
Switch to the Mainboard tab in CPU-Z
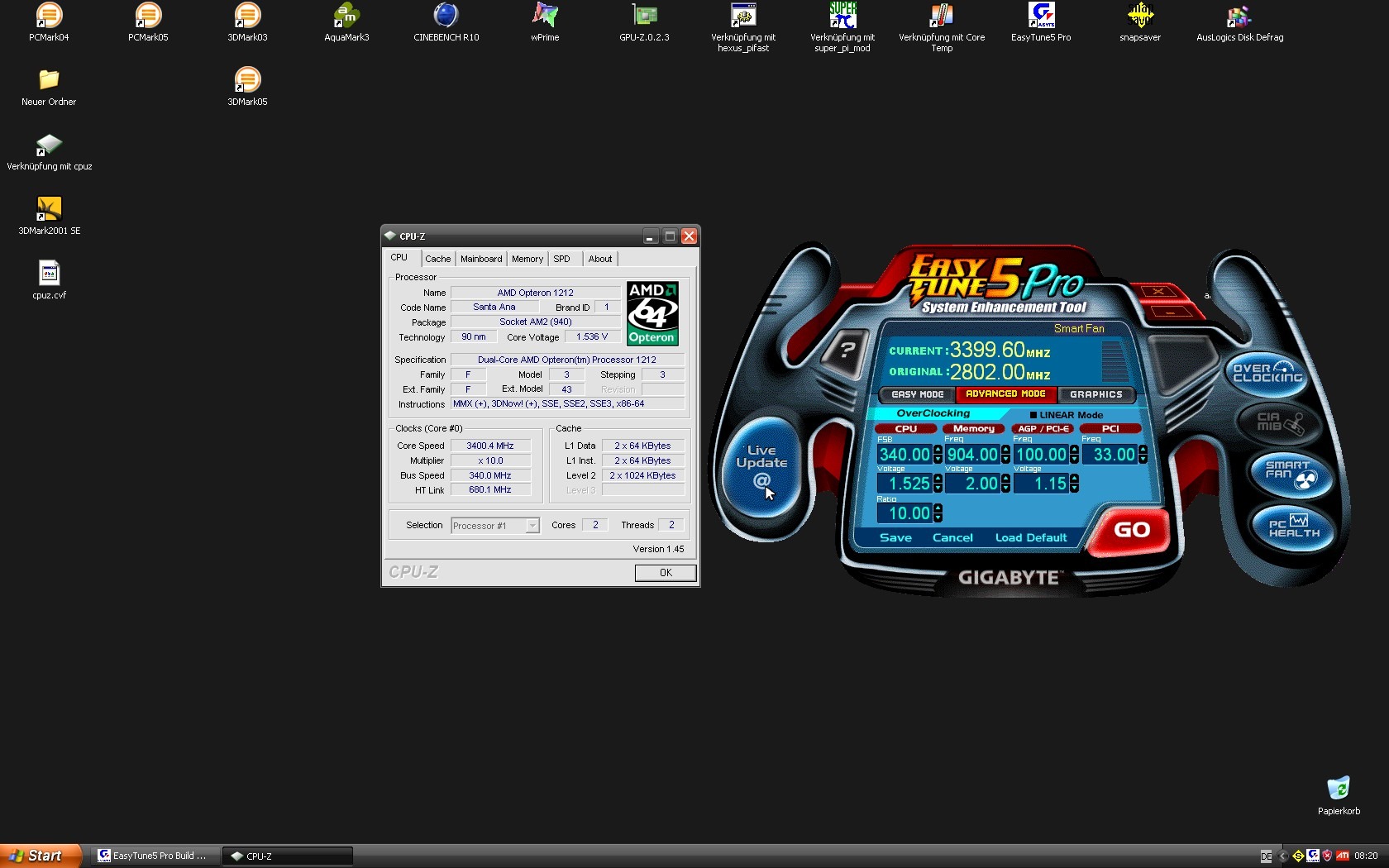click(x=481, y=259)
